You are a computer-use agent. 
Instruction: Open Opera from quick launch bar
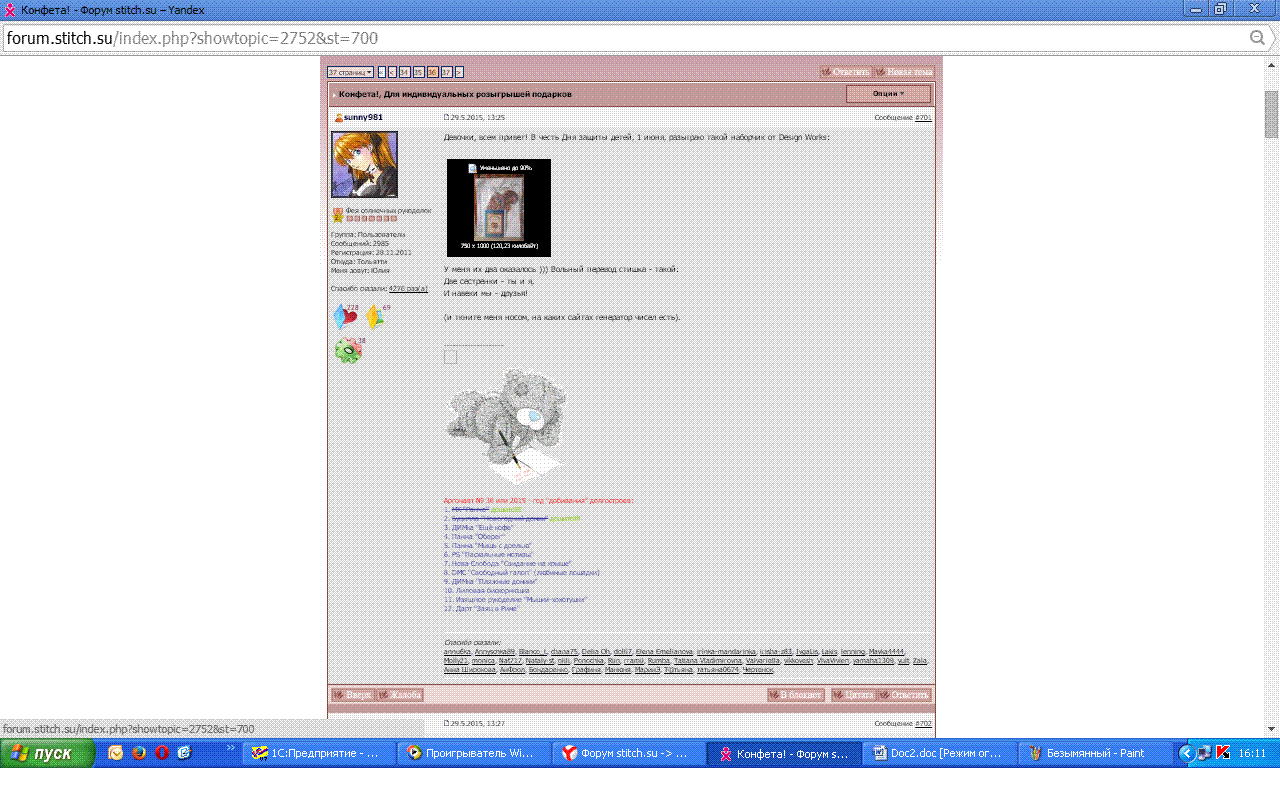coord(161,753)
